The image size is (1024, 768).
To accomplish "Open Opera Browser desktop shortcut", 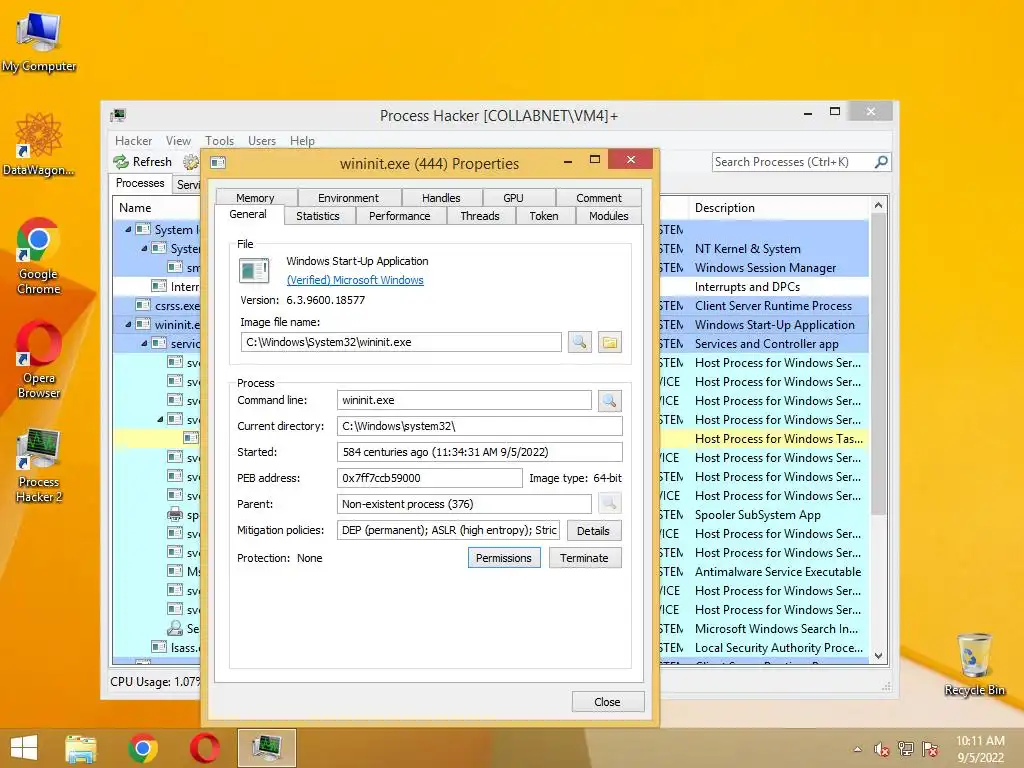I will pyautogui.click(x=39, y=359).
